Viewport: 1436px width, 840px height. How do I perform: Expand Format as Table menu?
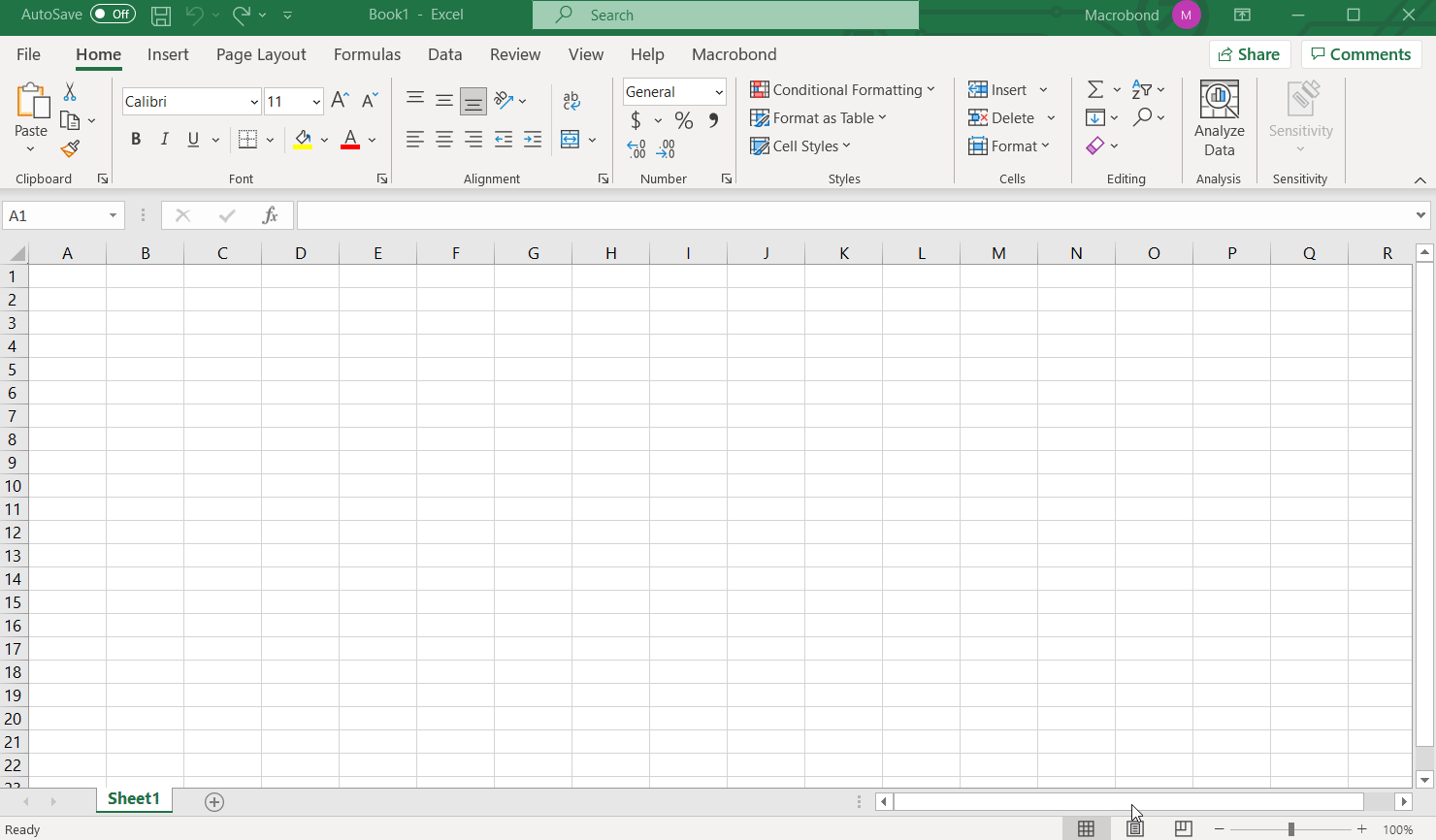point(818,117)
